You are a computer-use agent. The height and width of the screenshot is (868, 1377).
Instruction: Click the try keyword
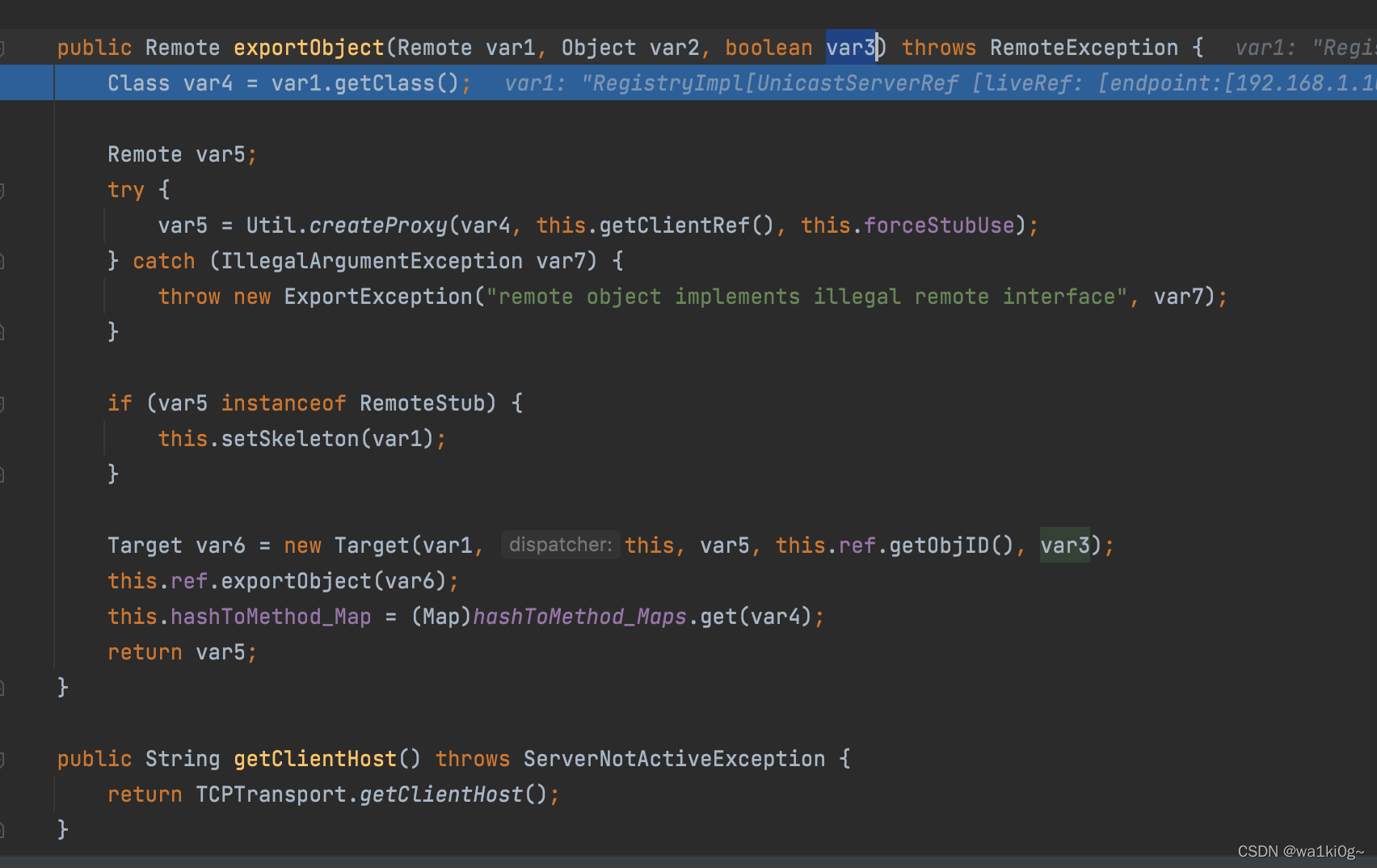126,190
